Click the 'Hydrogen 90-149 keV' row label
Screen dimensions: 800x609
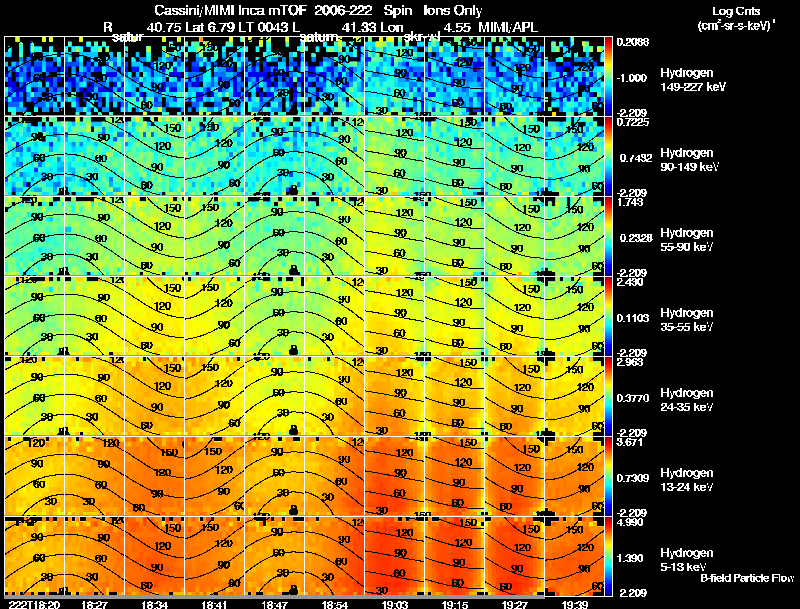click(690, 160)
